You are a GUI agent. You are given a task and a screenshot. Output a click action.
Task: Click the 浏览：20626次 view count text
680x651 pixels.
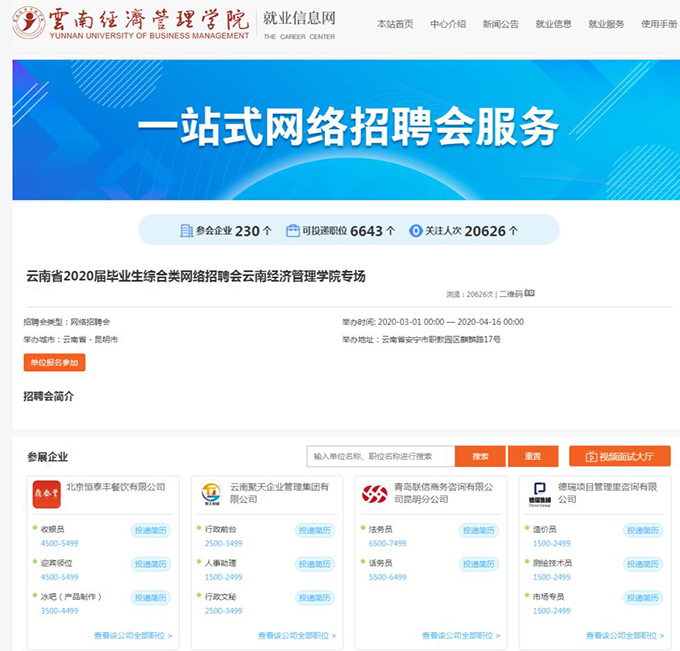(470, 294)
